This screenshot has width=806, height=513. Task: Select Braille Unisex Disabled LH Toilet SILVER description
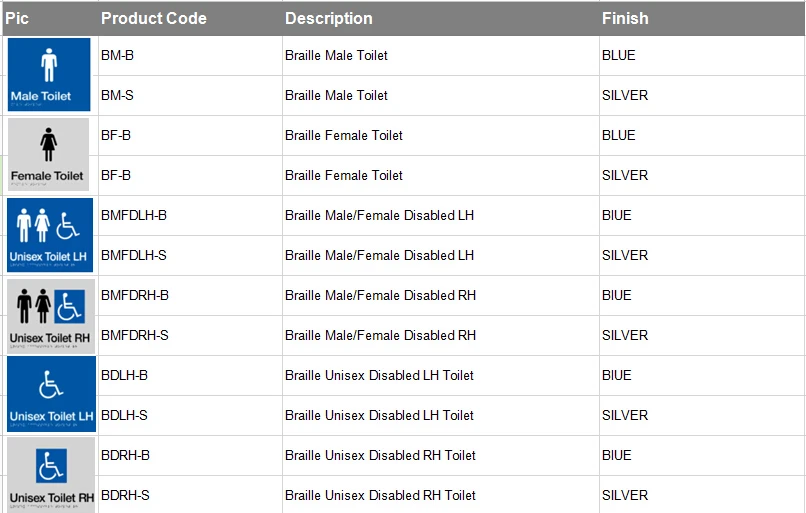coord(379,415)
